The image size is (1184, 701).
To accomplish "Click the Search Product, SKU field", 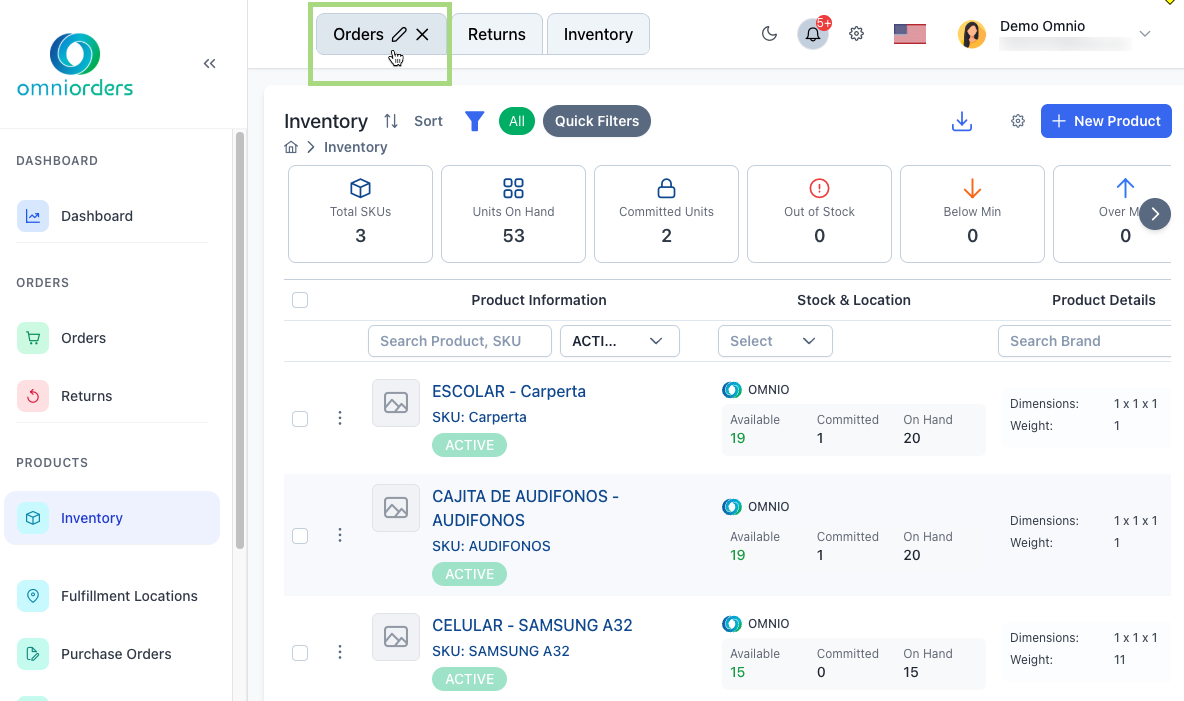I will (459, 341).
